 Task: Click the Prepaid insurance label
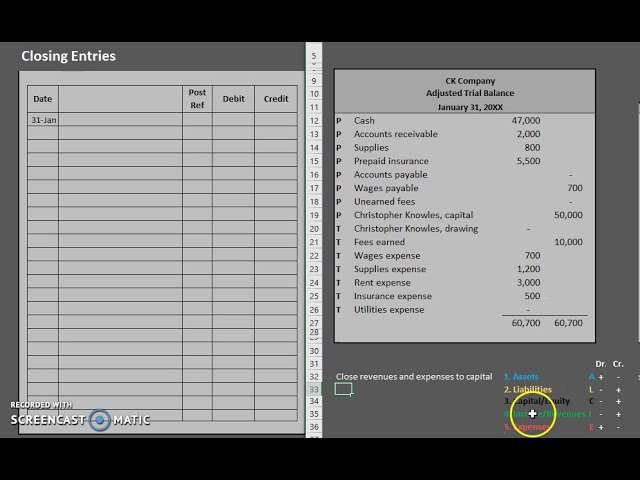click(x=391, y=161)
